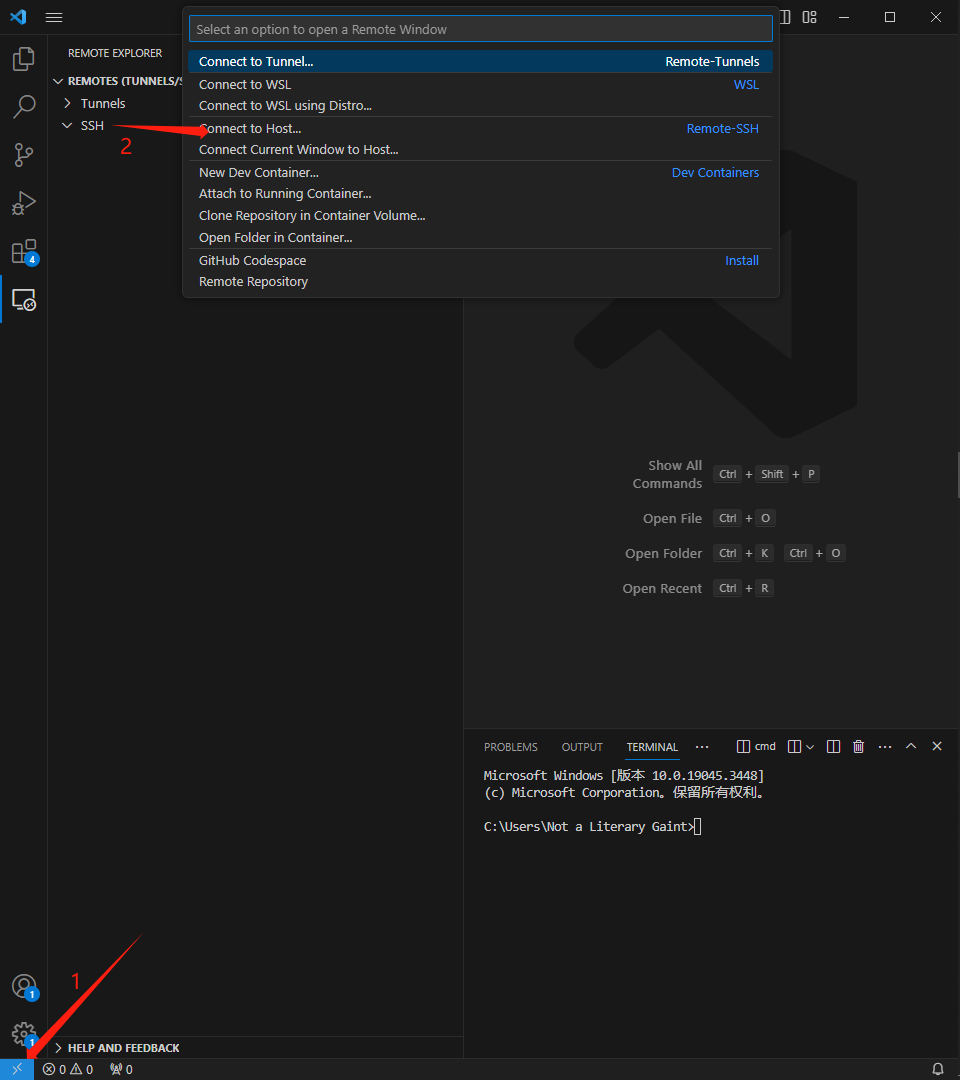
Task: Click the remote window indicator in status bar
Action: [x=17, y=1069]
